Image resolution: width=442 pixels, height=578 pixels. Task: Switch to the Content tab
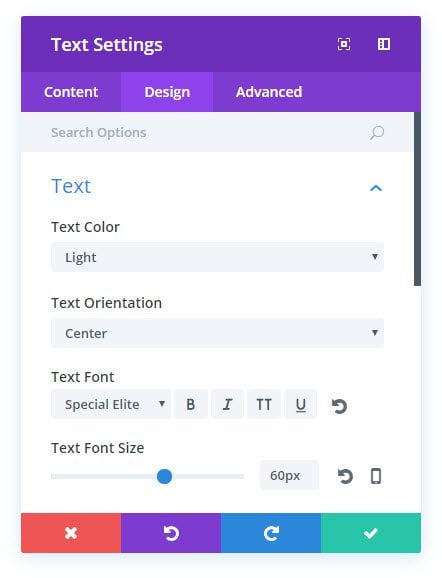[x=71, y=92]
